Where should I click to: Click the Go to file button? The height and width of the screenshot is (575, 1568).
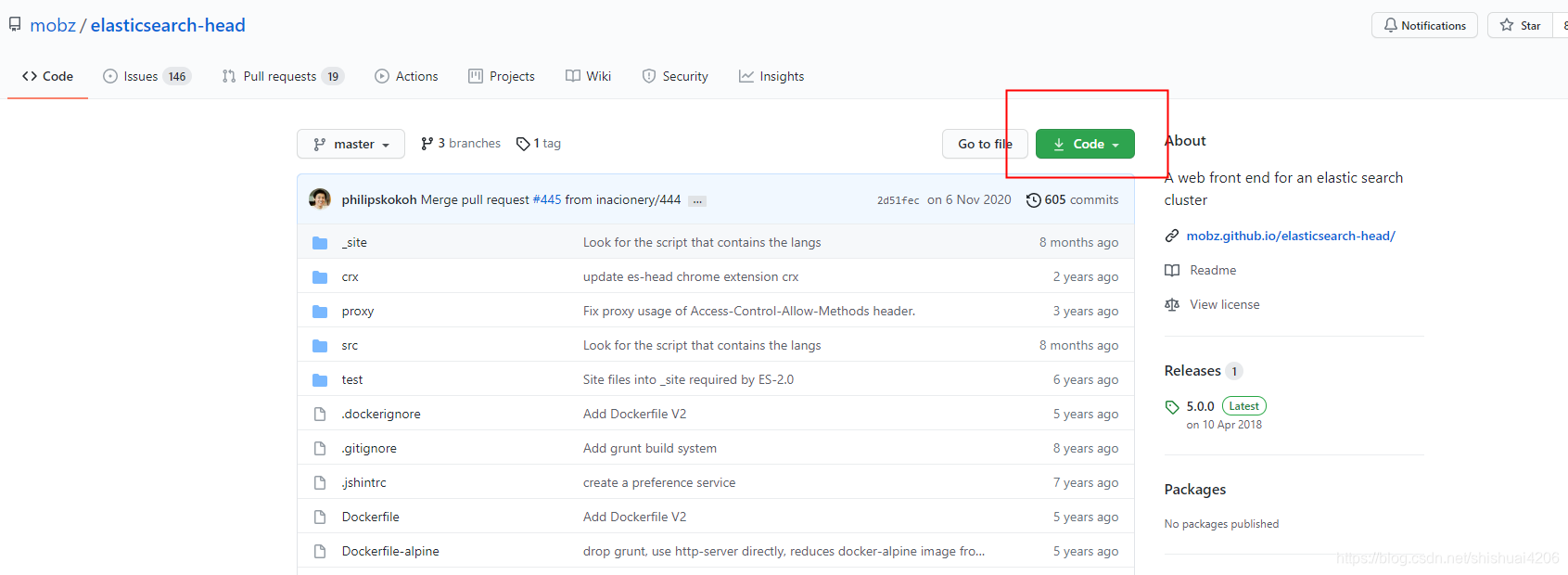click(985, 144)
